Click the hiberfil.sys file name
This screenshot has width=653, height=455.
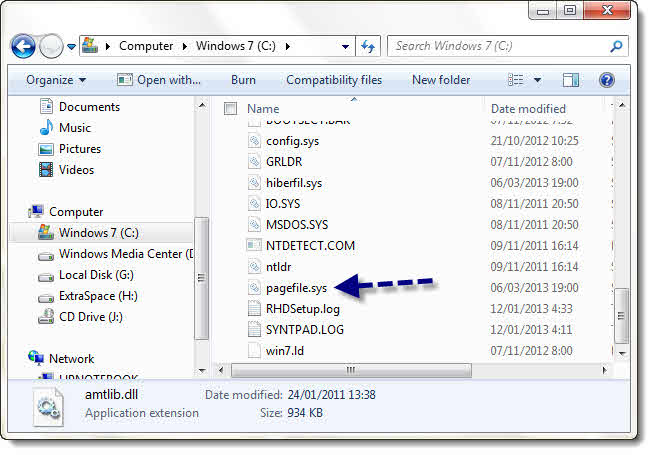point(294,183)
